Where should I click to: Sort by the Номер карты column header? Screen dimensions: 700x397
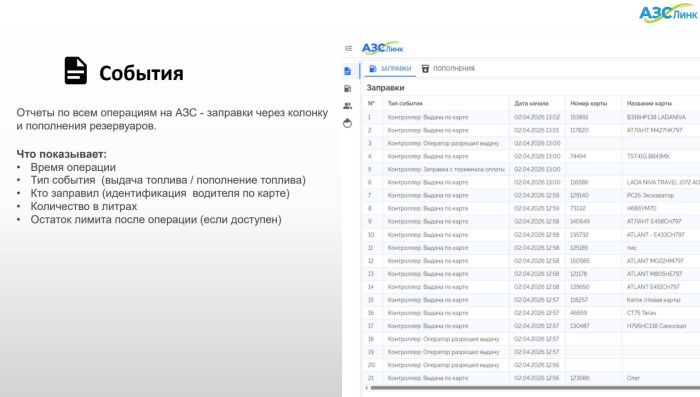(588, 104)
